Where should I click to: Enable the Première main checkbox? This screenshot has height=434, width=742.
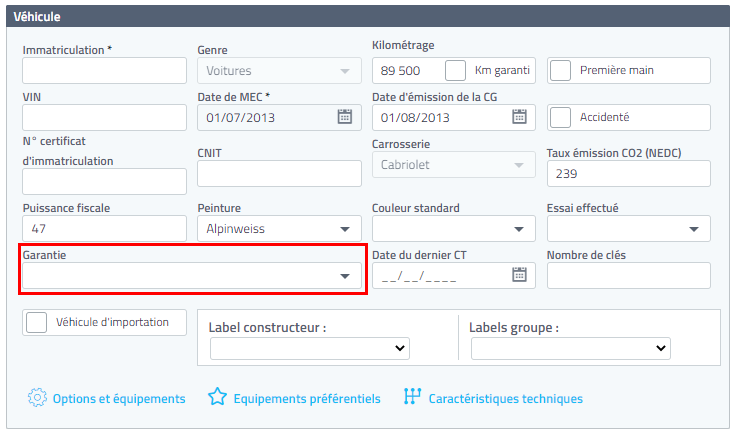[x=560, y=71]
